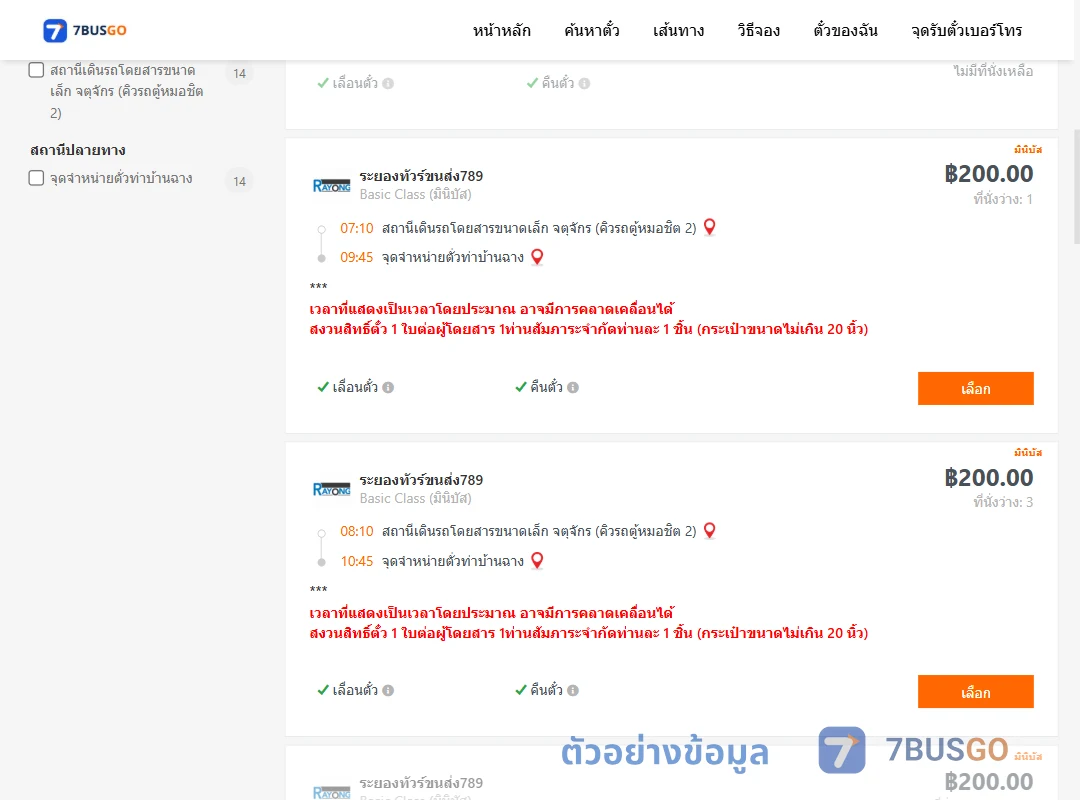This screenshot has width=1080, height=800.
Task: Open ค้นหาตั๋ว menu item
Action: point(592,31)
